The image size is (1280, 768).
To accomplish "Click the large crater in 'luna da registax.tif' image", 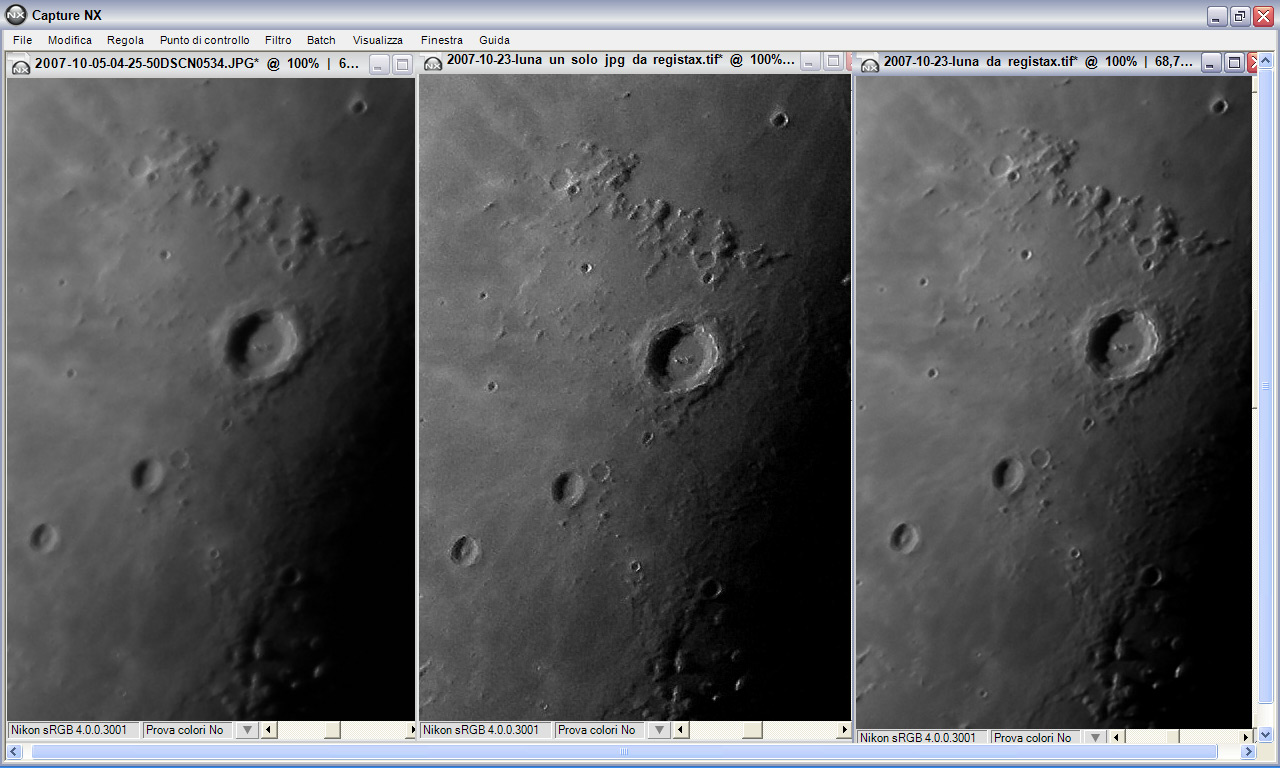I will click(1122, 344).
